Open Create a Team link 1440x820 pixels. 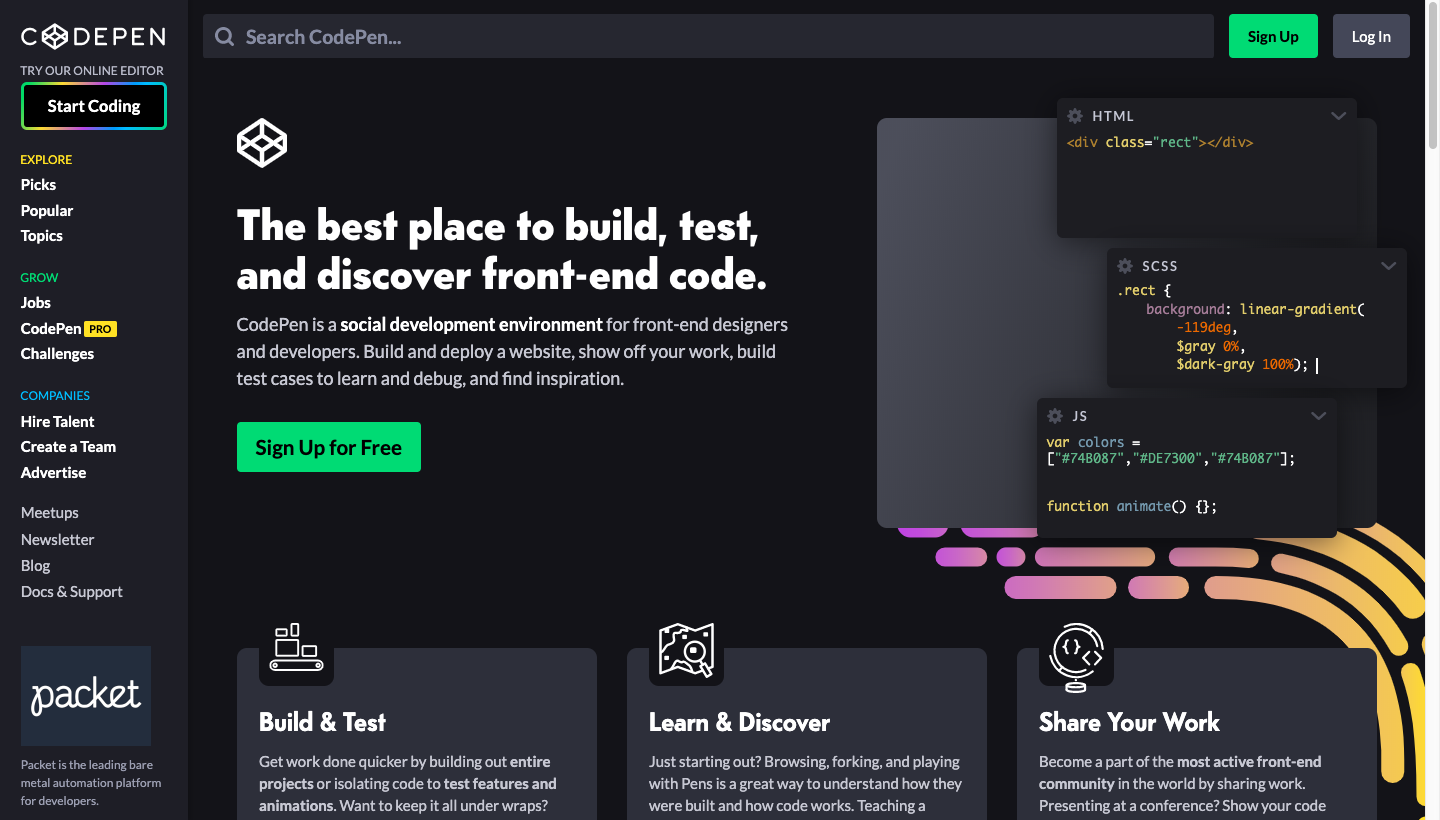(68, 447)
